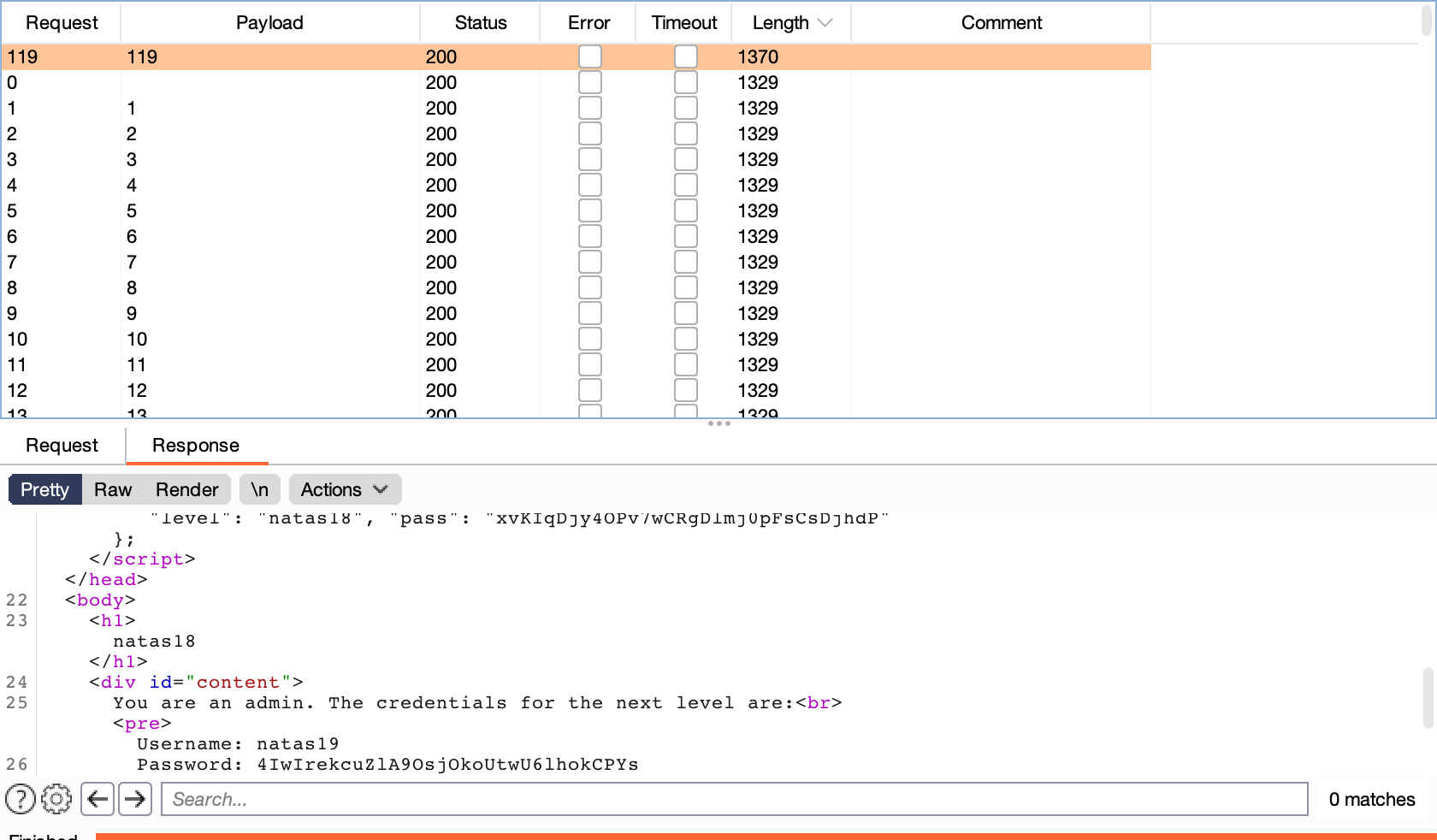The height and width of the screenshot is (840, 1437).
Task: Switch to Render response view
Action: 186,489
